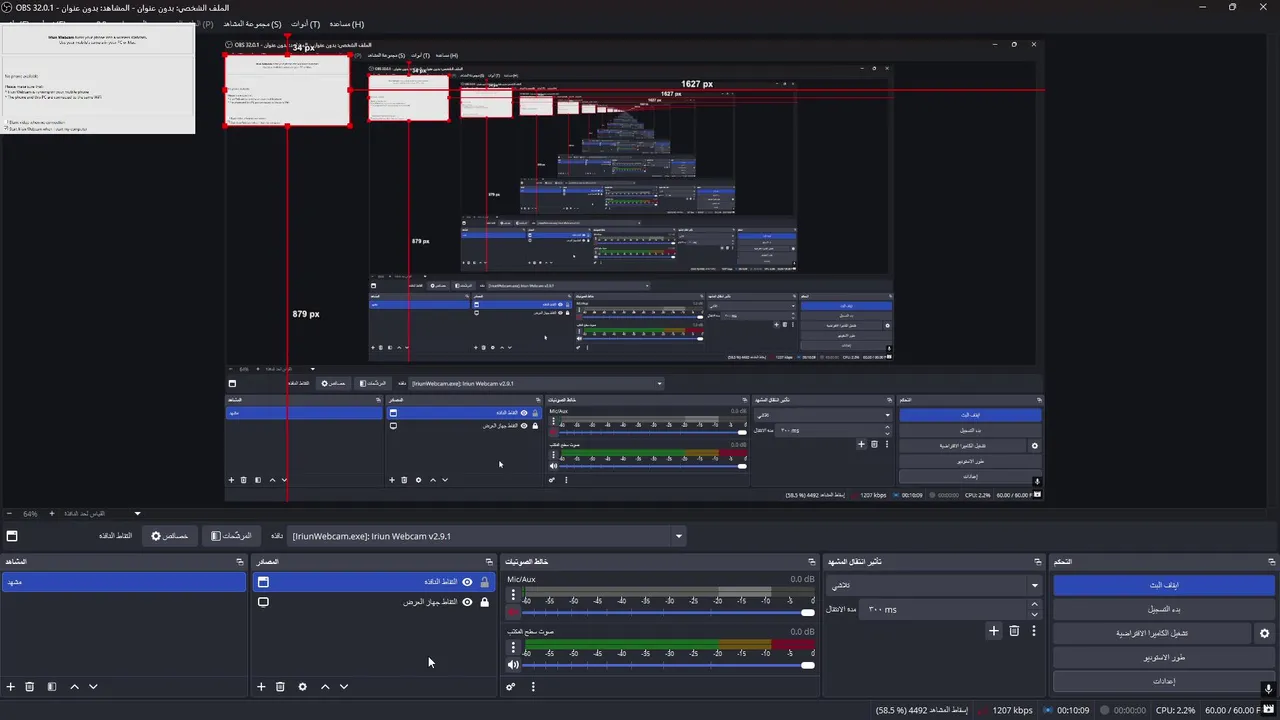Open the Tools (T) menu
1280x720 pixels.
(x=306, y=24)
